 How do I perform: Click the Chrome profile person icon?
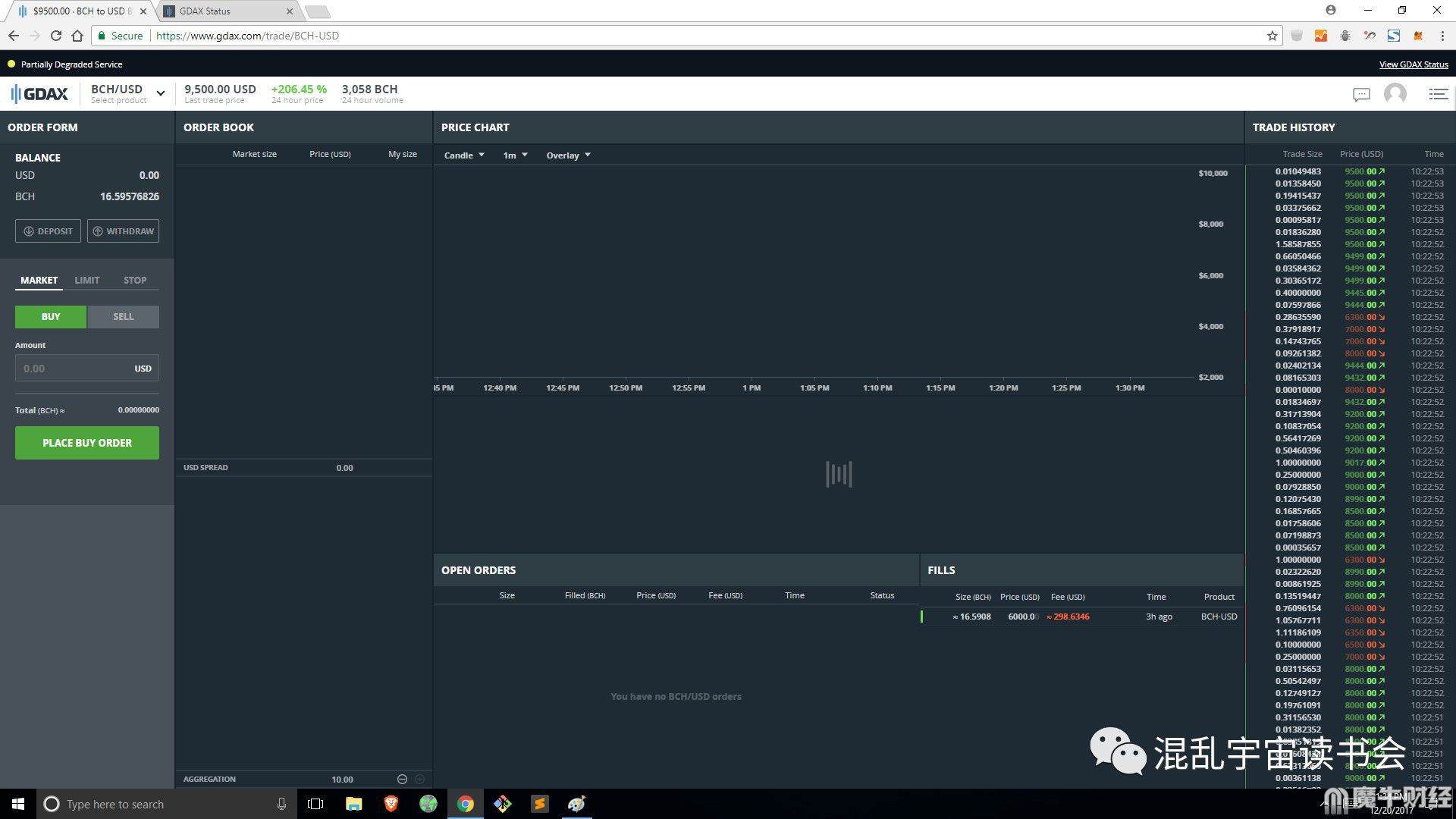coord(1331,10)
